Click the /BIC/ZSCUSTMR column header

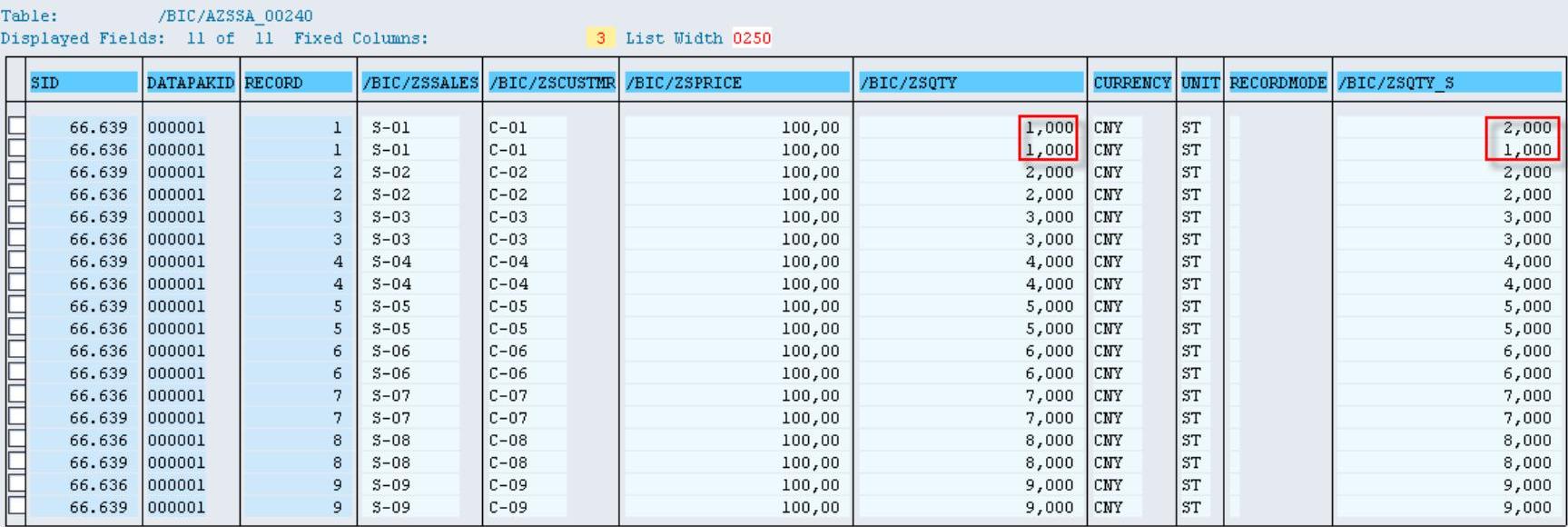551,83
